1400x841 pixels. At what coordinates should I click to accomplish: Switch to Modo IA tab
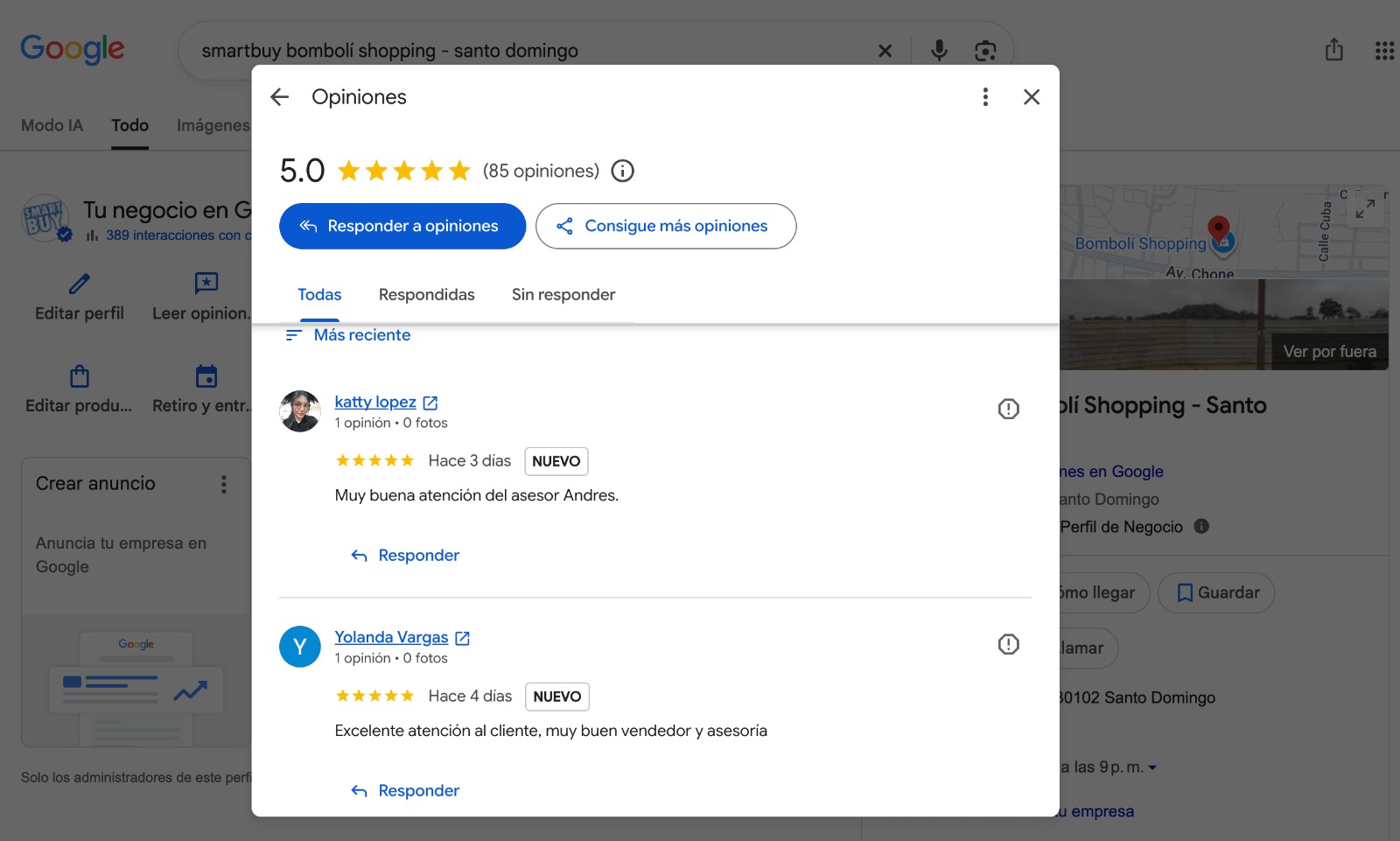coord(52,125)
